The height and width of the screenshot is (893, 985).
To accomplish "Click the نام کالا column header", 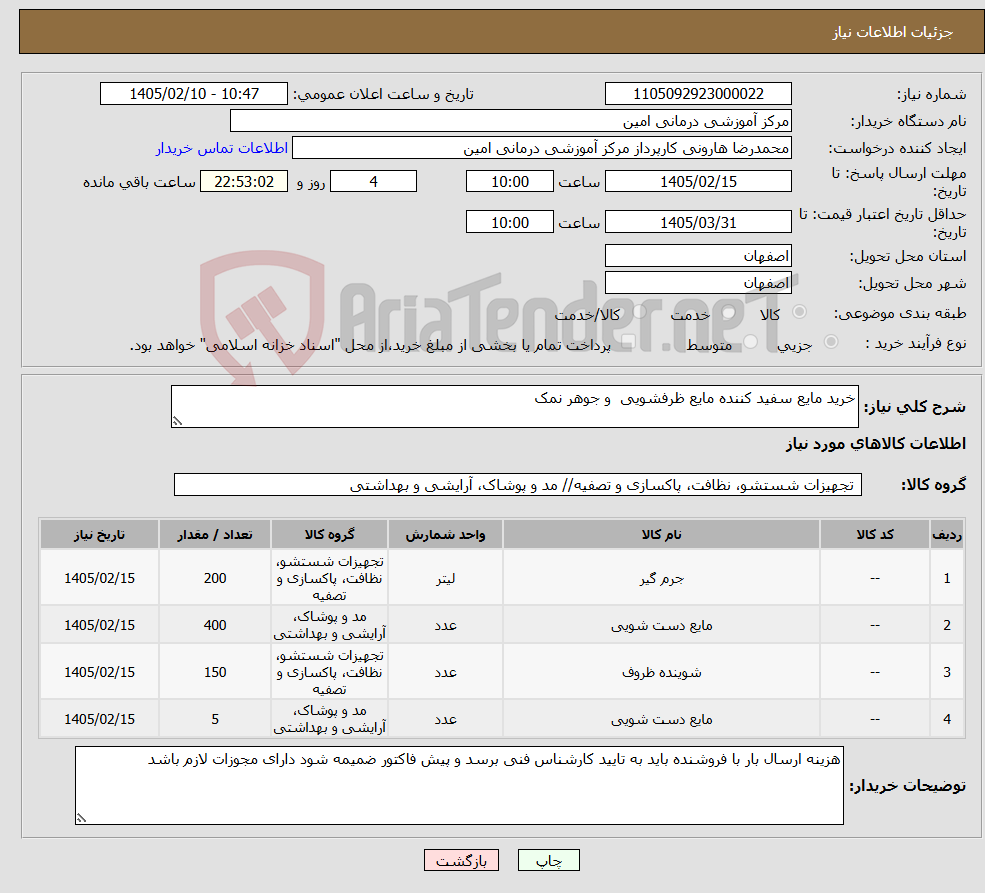I will point(661,534).
